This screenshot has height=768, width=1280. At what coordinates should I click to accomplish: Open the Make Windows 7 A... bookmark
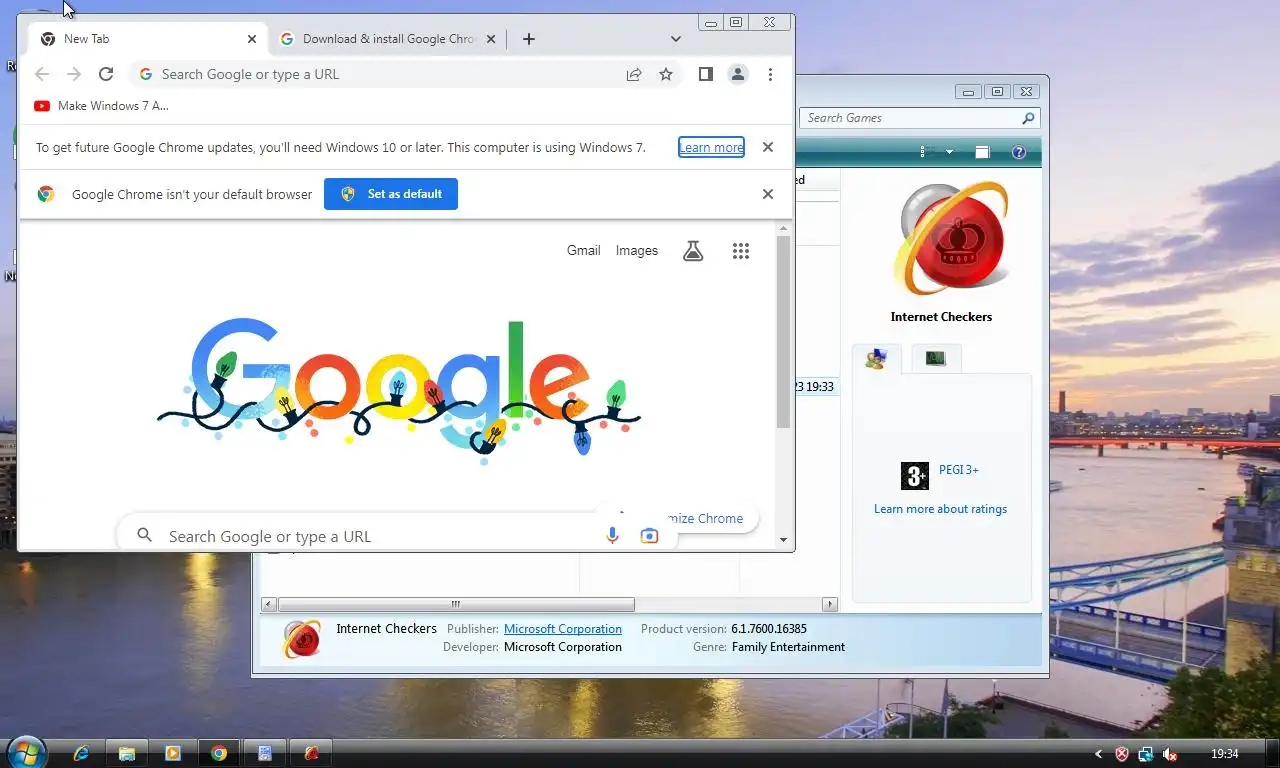click(x=101, y=106)
